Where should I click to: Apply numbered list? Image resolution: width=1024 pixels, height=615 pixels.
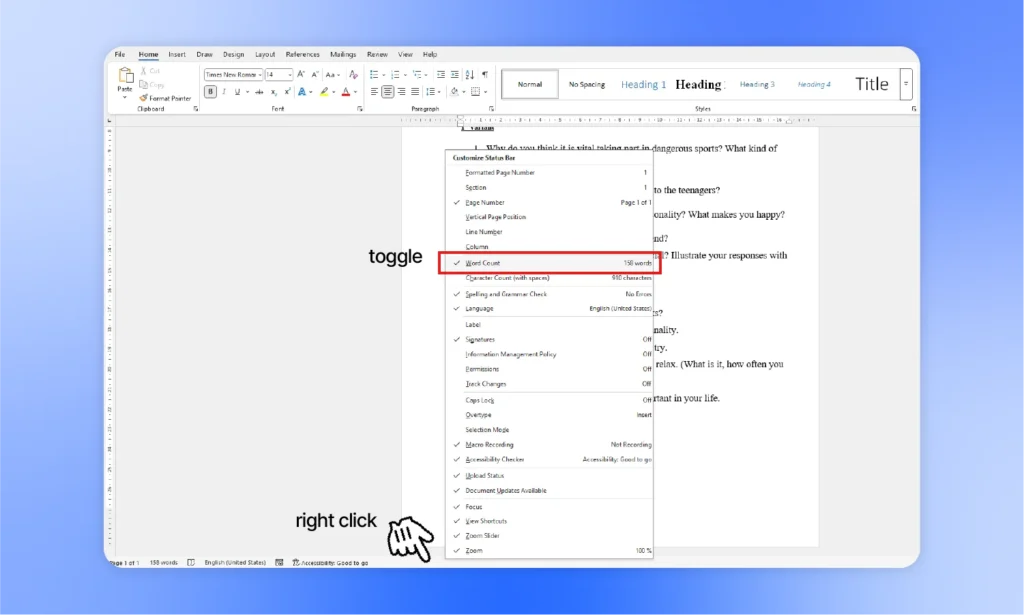coord(394,74)
